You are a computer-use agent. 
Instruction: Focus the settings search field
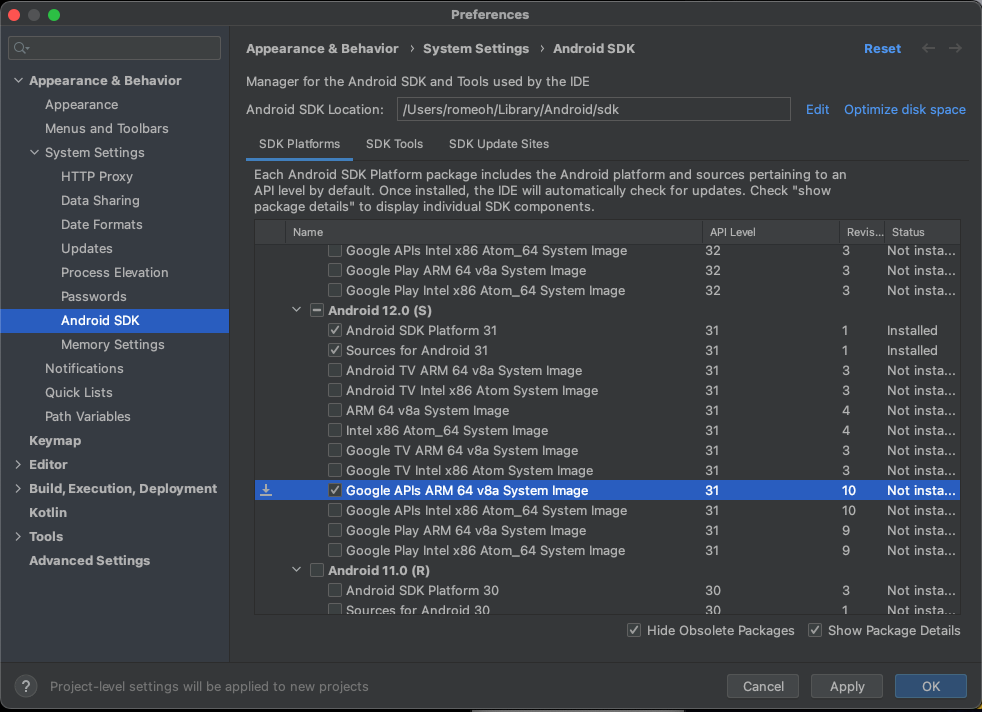point(115,48)
